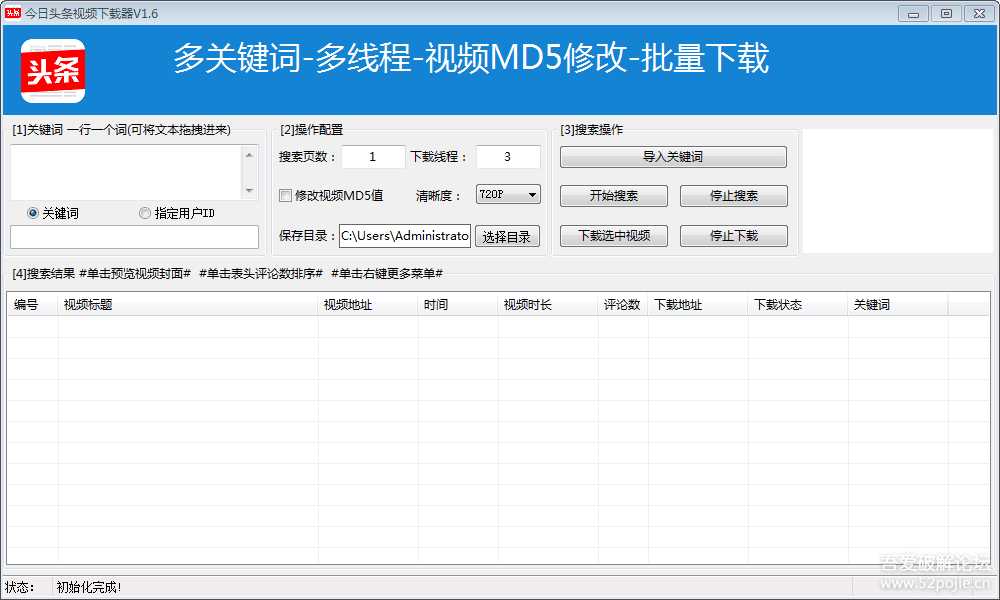Sort results by clicking the 评论数 column header
1000x600 pixels.
[624, 302]
